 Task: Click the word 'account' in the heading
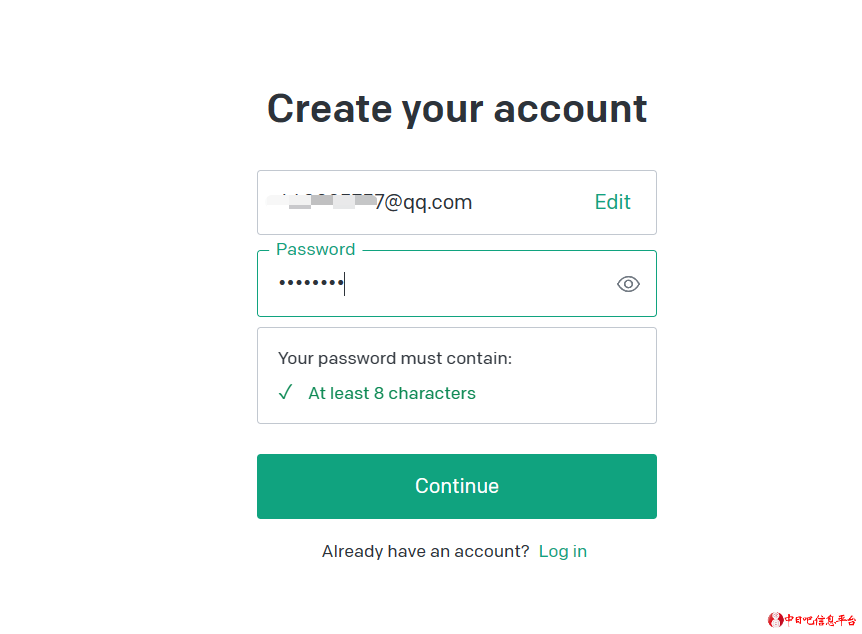(570, 108)
